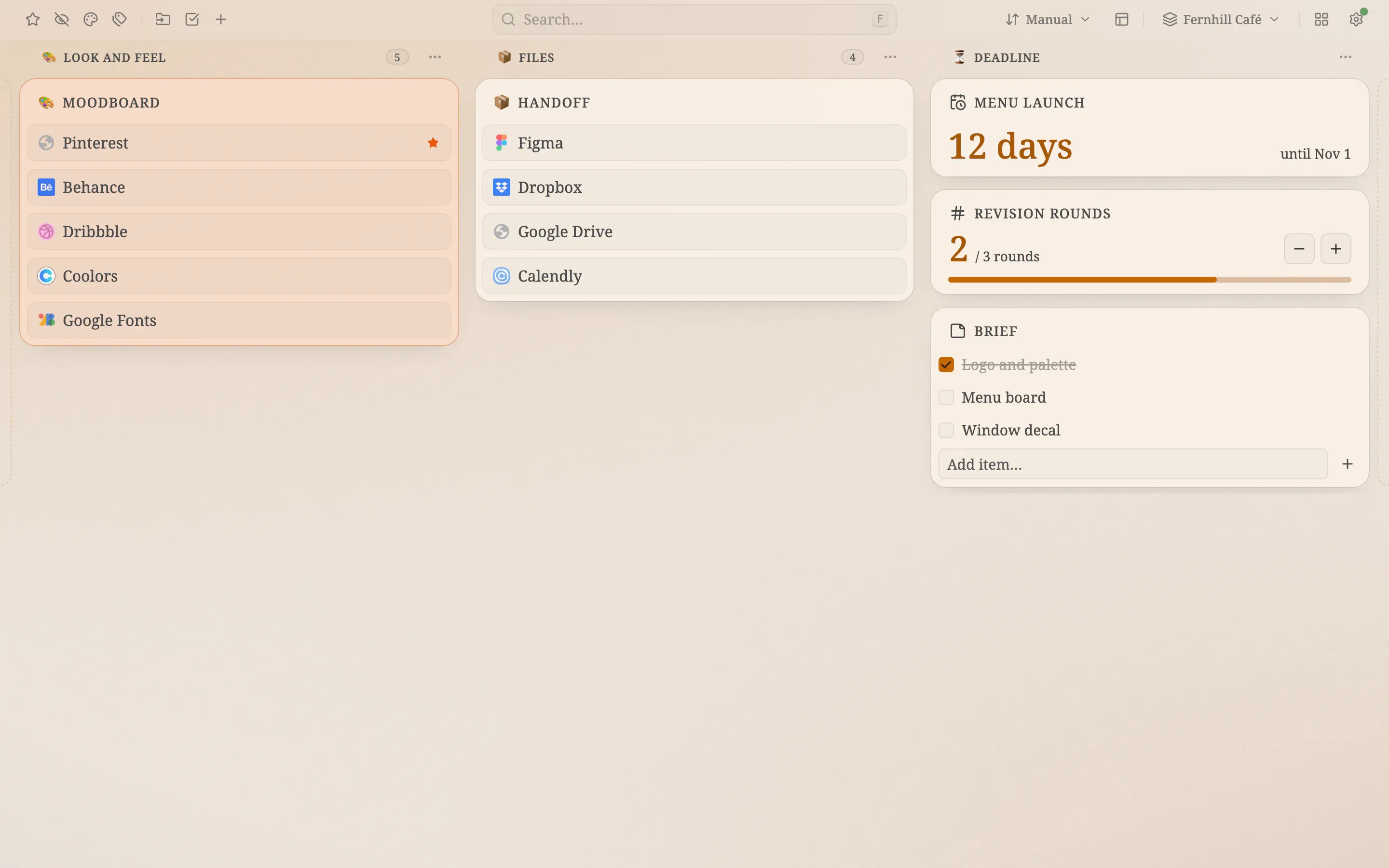Click the Brief note icon
This screenshot has width=1389, height=868.
[x=957, y=331]
